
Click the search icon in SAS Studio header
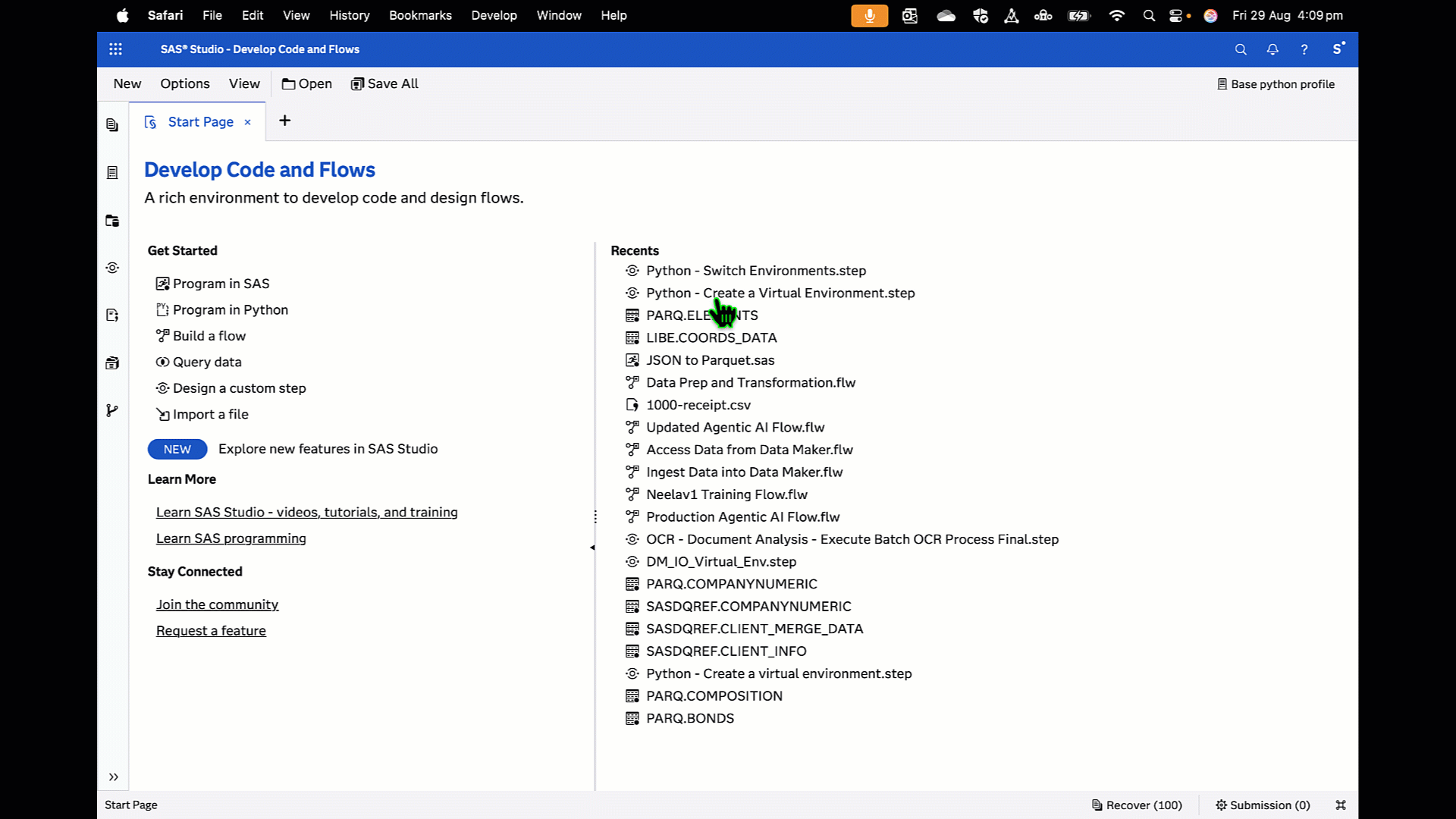(x=1241, y=49)
